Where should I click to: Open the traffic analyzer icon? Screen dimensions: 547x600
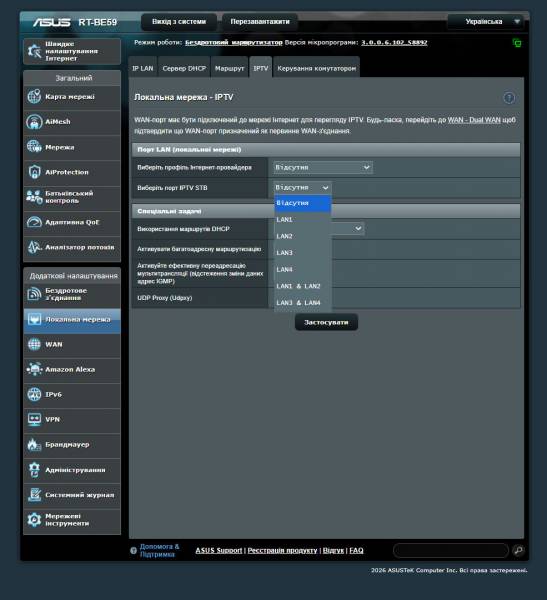(x=34, y=247)
